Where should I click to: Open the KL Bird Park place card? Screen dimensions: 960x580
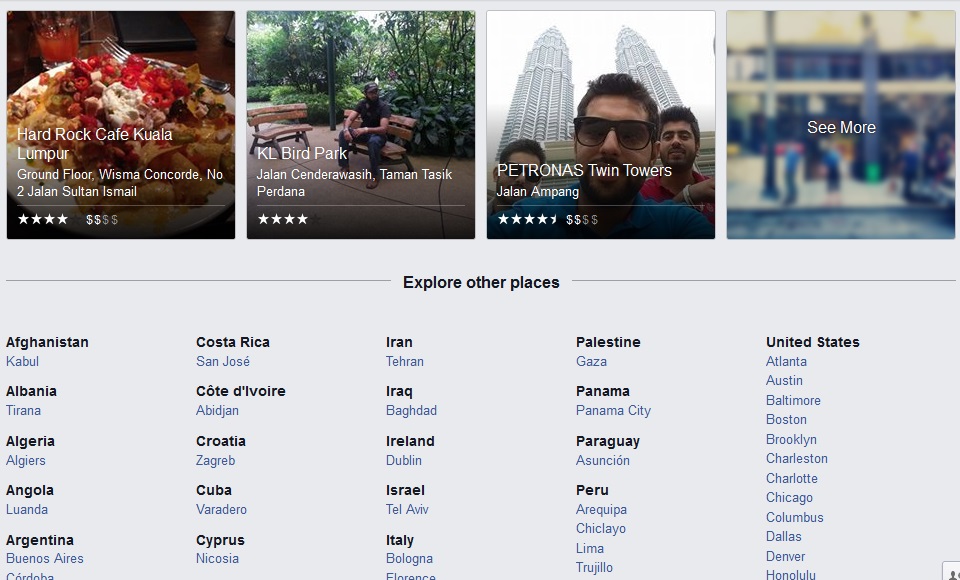click(361, 125)
